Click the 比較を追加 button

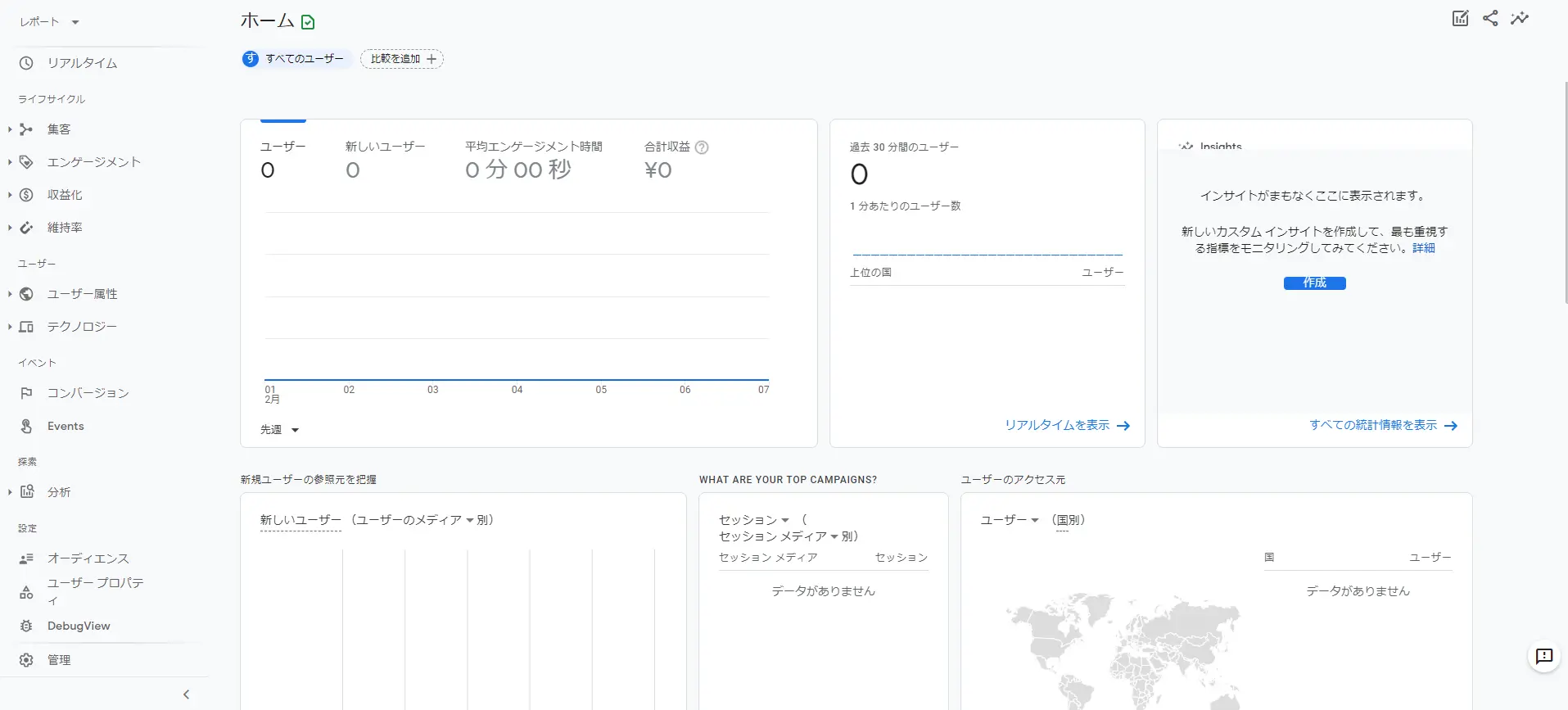pyautogui.click(x=402, y=59)
